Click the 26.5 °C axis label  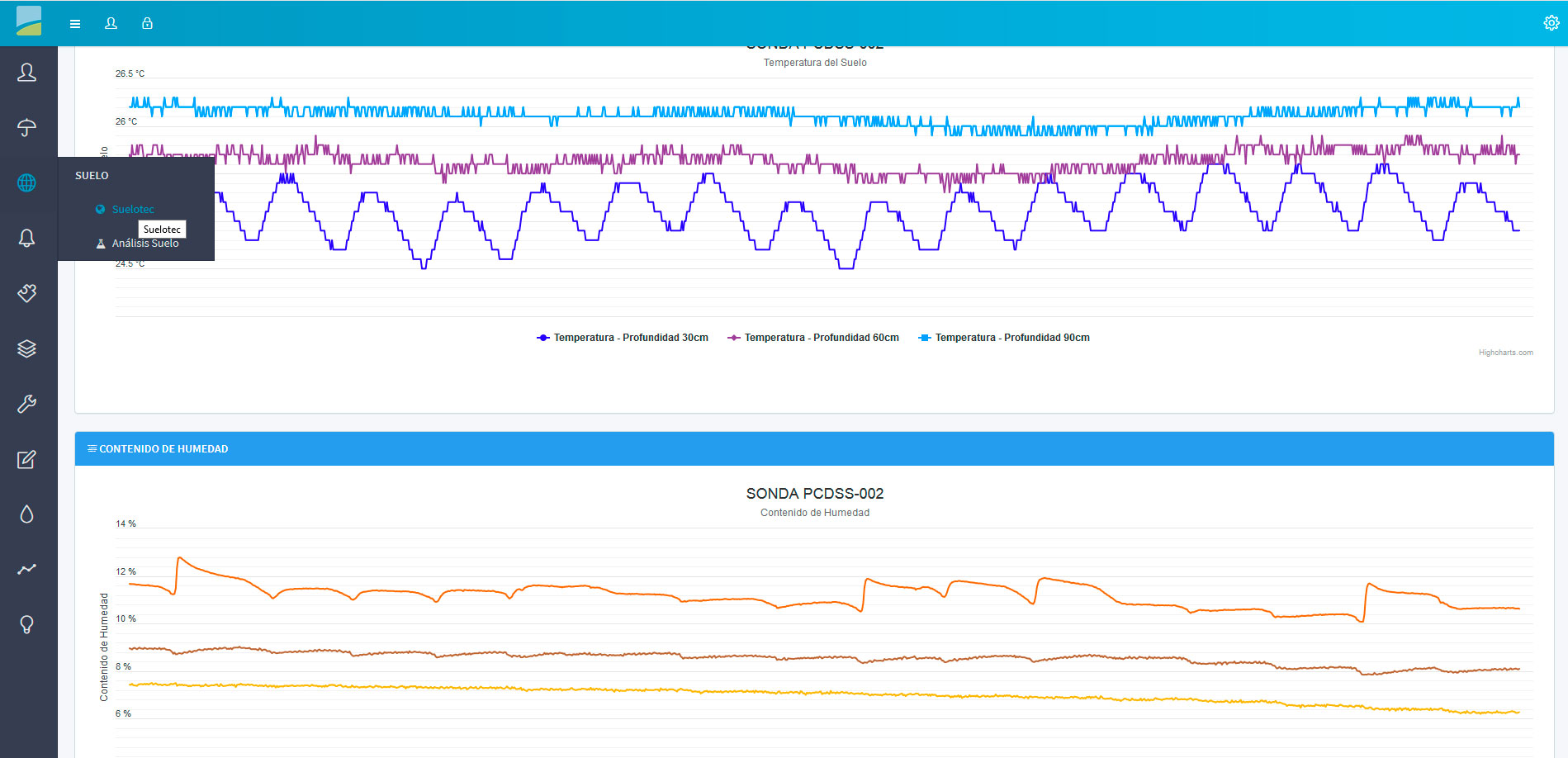pyautogui.click(x=130, y=73)
